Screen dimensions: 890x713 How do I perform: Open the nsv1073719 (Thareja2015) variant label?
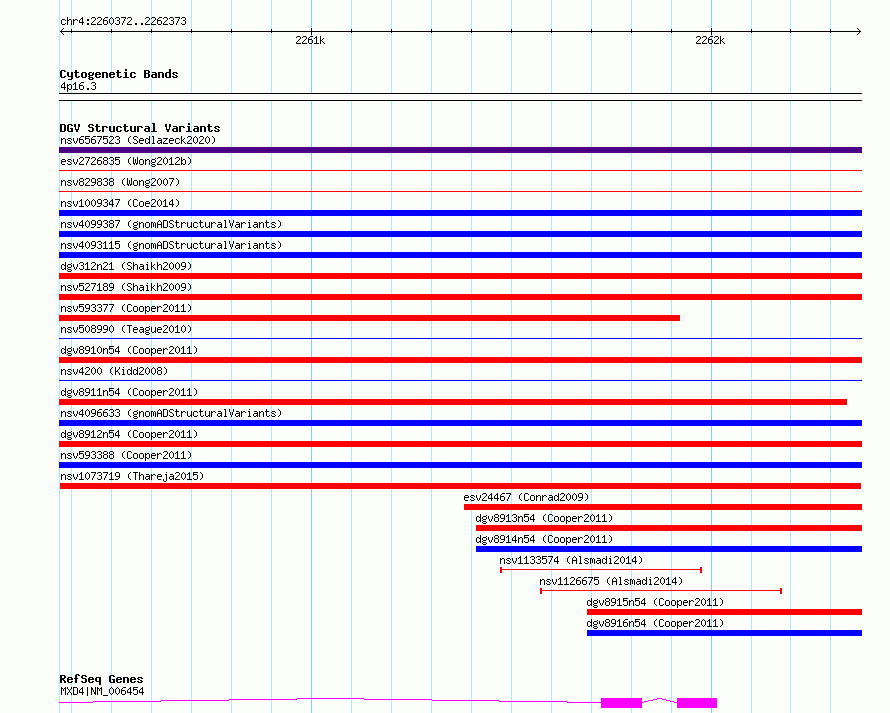coord(131,476)
